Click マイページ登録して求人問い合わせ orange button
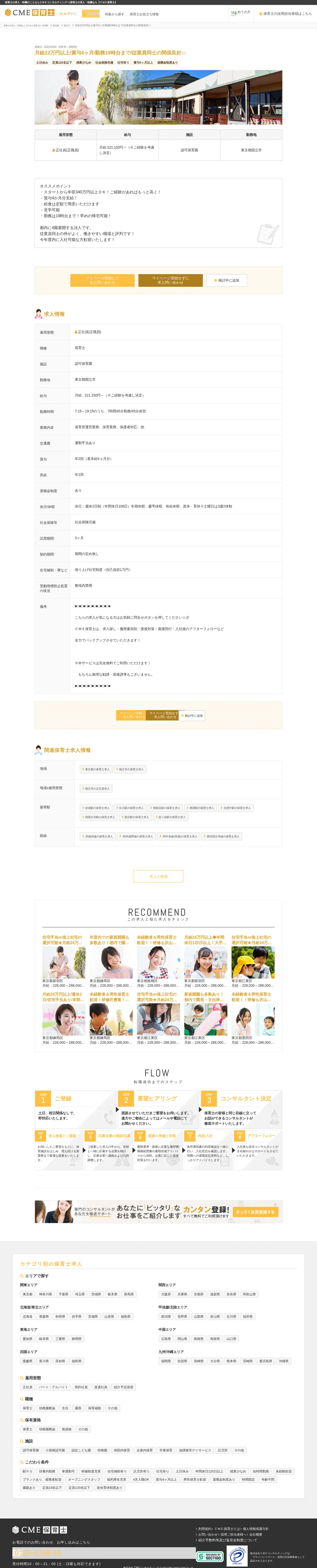This screenshot has height=1568, width=317. point(102,280)
